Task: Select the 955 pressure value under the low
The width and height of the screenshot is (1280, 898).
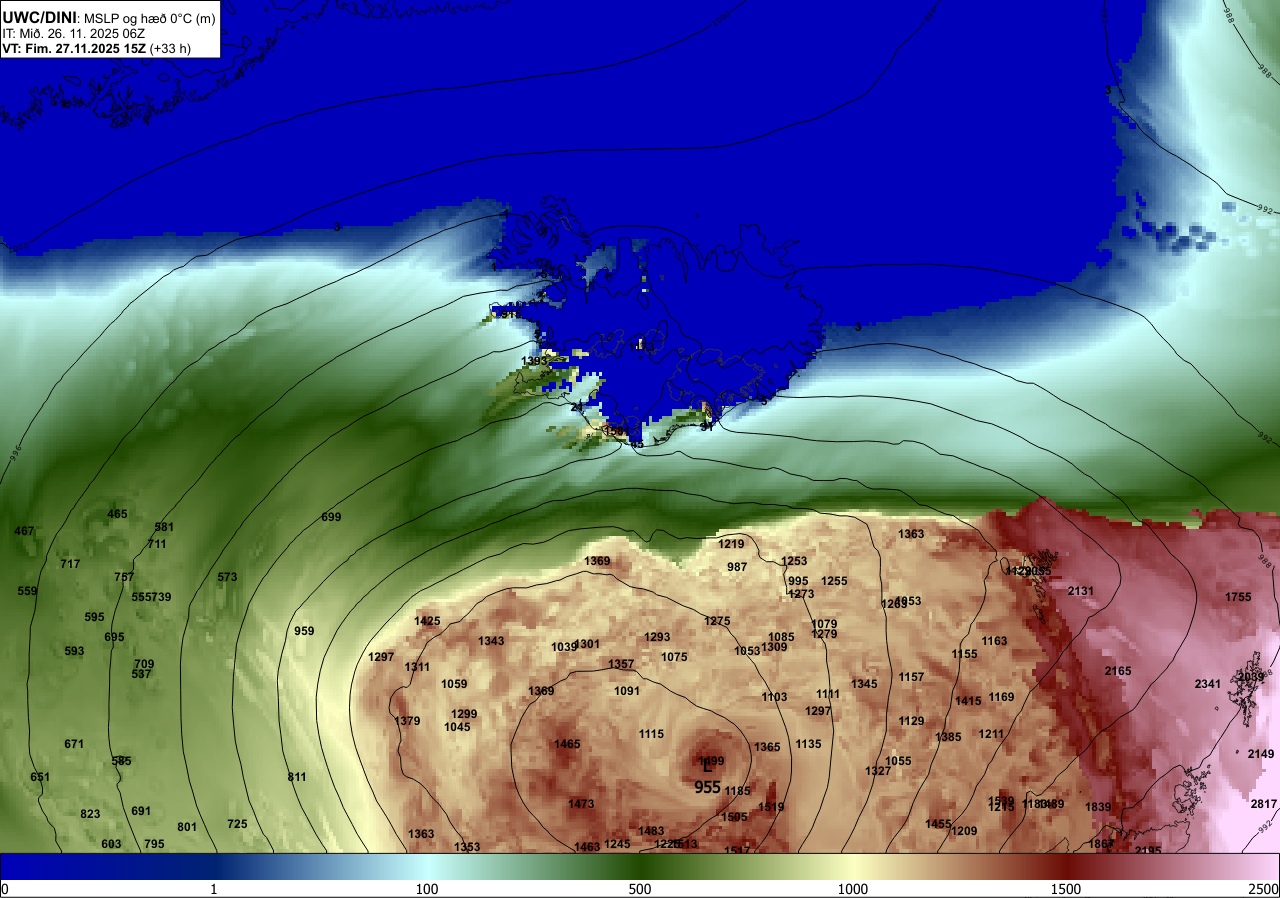Action: (x=707, y=787)
